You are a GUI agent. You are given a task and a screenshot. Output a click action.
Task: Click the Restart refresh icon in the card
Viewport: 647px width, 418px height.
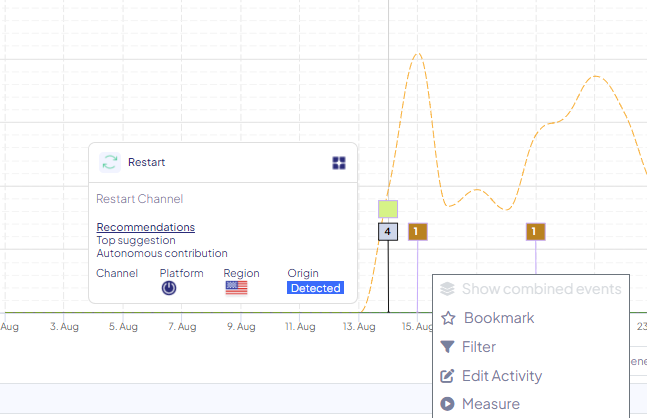click(x=110, y=162)
